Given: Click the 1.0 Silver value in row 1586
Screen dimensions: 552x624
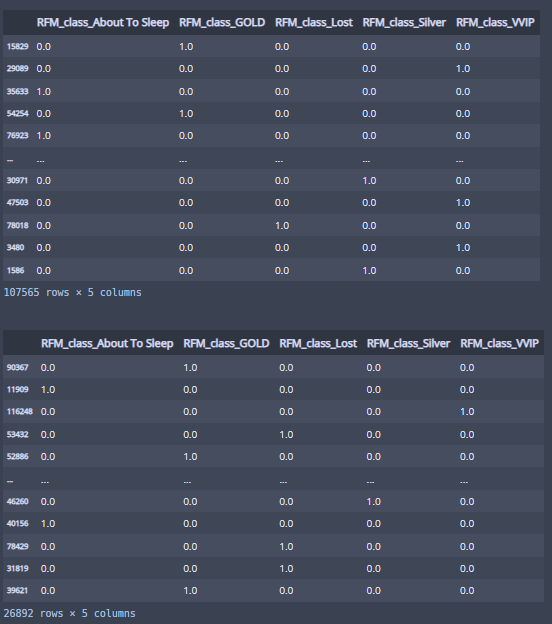Looking at the screenshot, I should tap(369, 271).
